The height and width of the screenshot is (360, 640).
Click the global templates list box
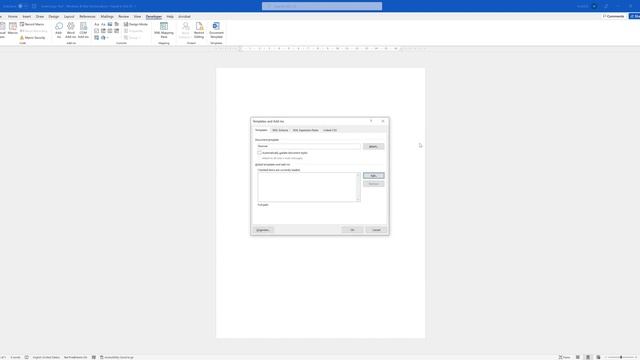point(309,187)
